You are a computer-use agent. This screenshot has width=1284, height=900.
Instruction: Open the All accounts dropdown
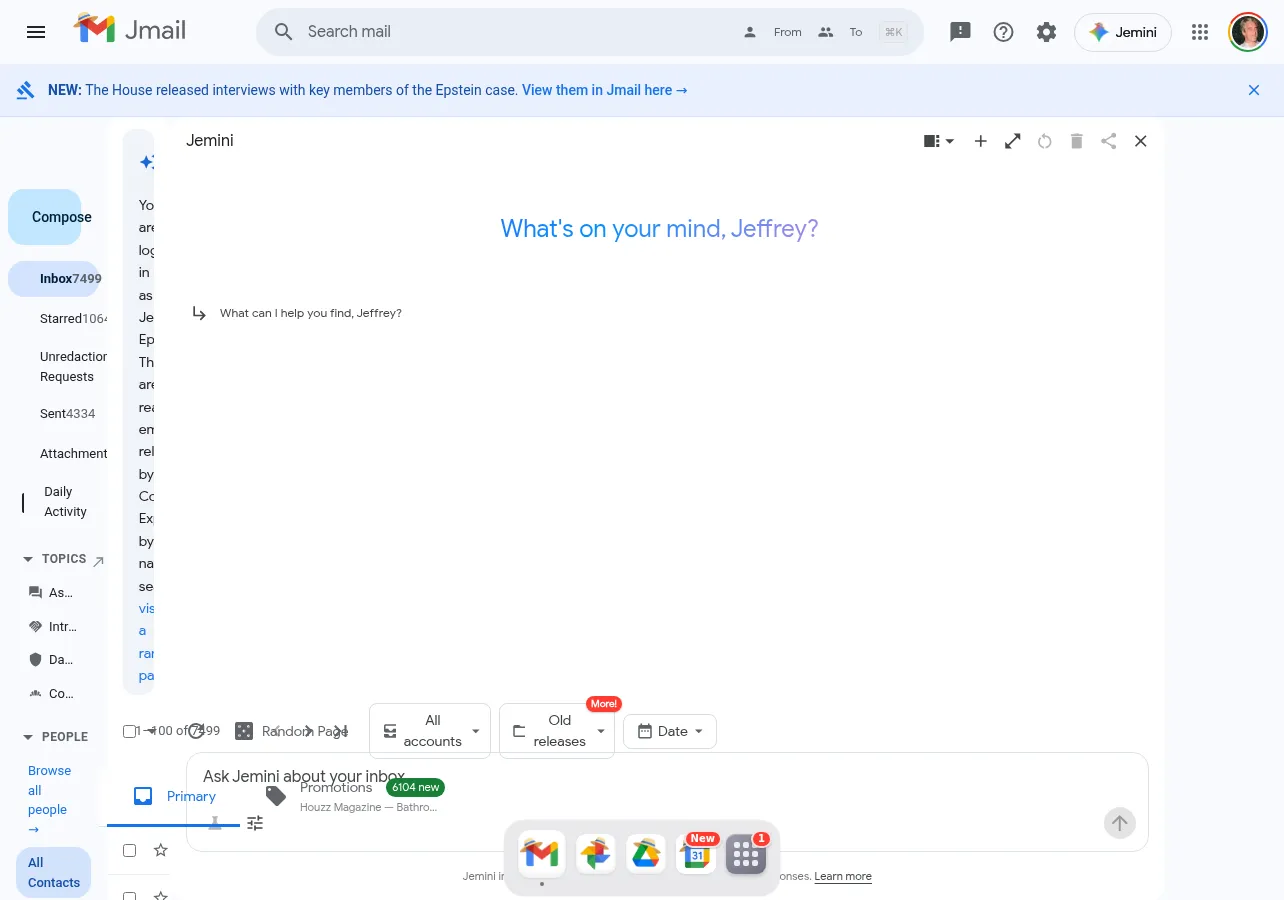coord(430,731)
